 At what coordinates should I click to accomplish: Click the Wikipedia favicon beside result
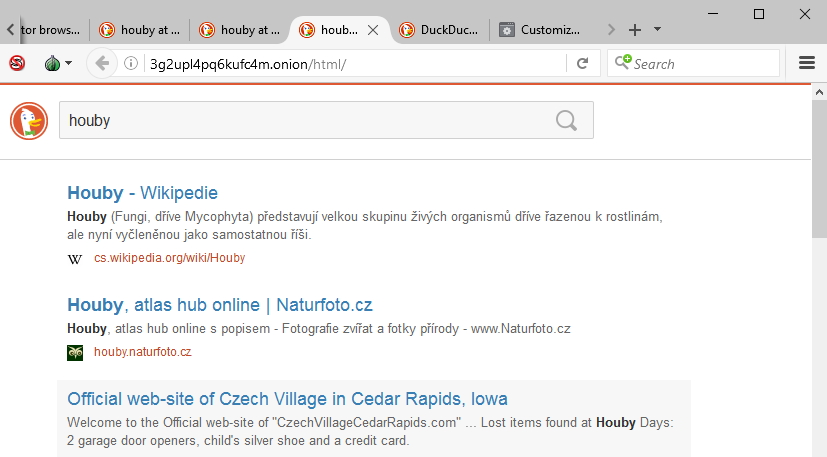tap(75, 259)
